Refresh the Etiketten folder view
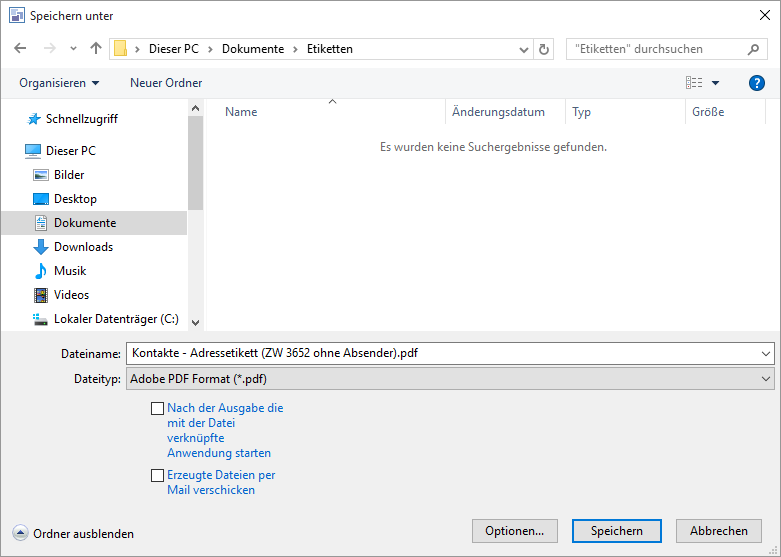 pos(544,49)
